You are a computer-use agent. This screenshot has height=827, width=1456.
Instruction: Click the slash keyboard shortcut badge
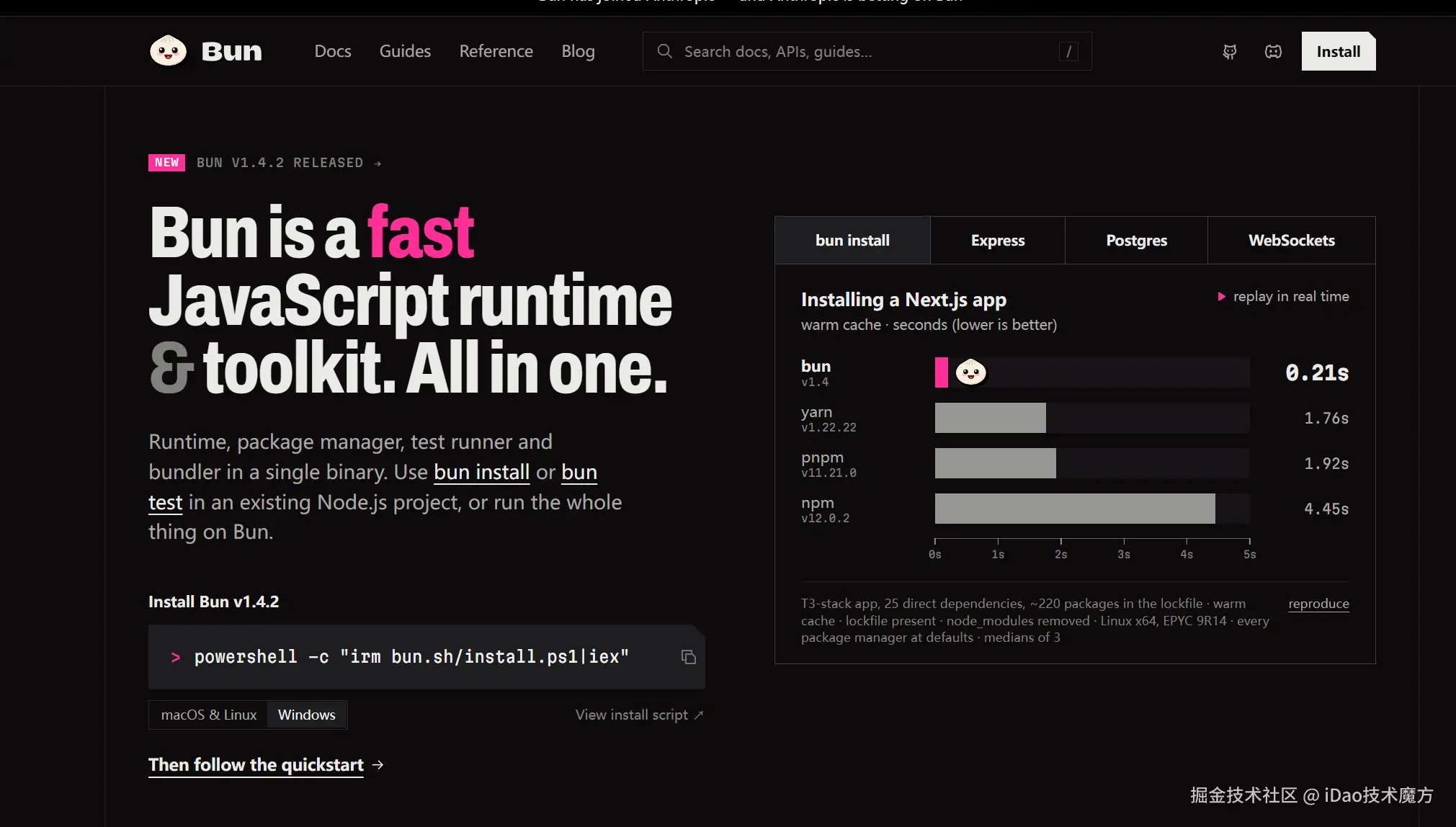coord(1068,51)
